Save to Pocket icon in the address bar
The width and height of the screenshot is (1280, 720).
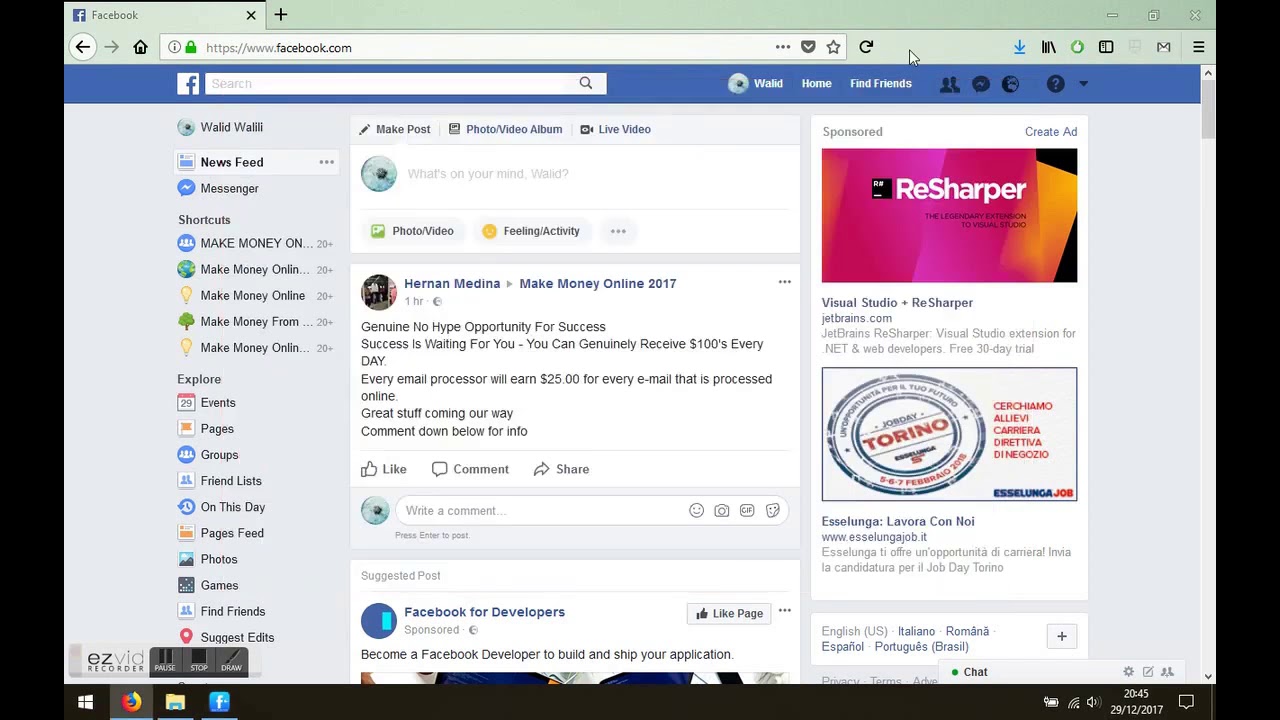[x=808, y=47]
